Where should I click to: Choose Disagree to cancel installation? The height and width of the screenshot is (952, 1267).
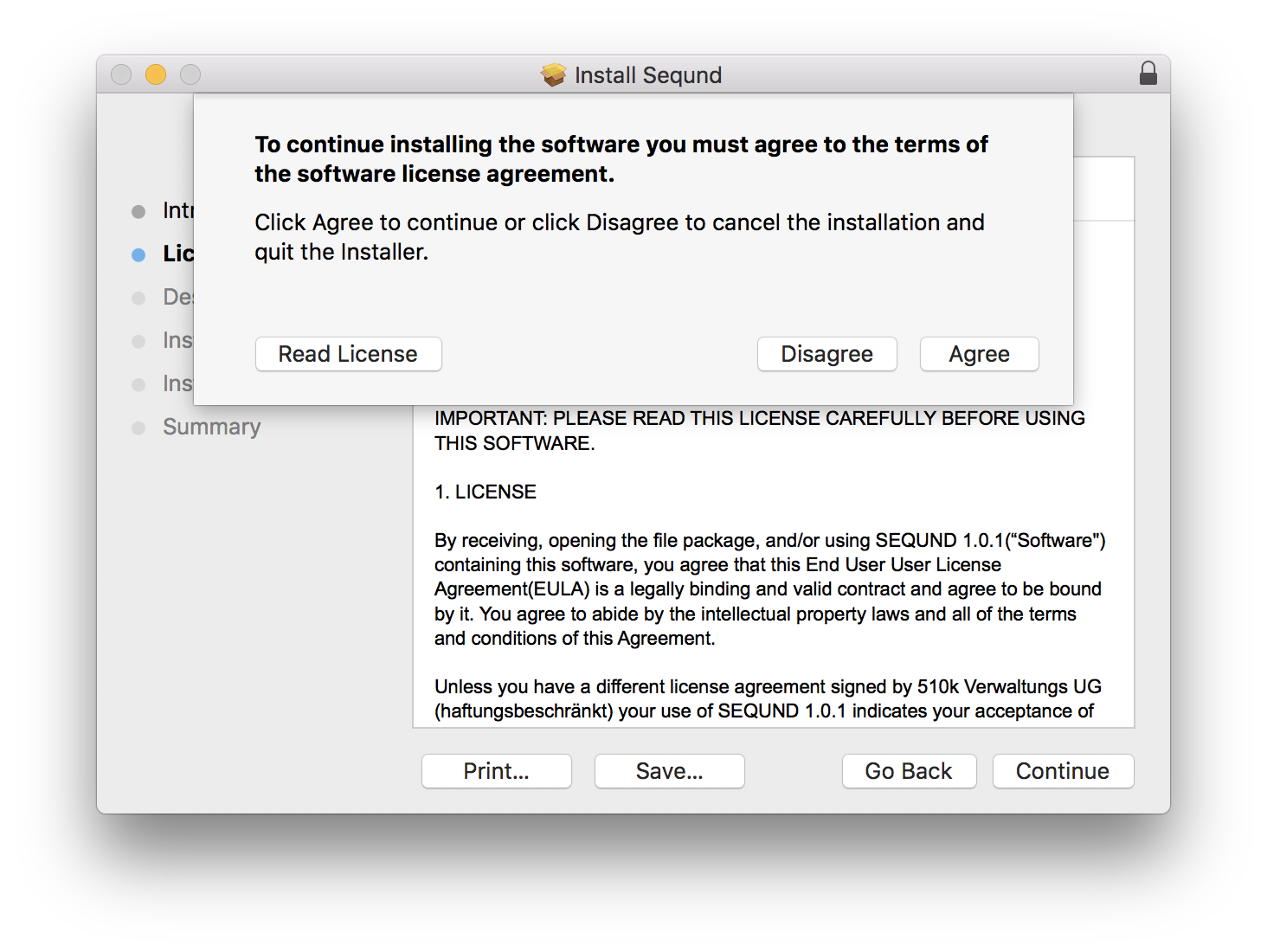coord(827,354)
